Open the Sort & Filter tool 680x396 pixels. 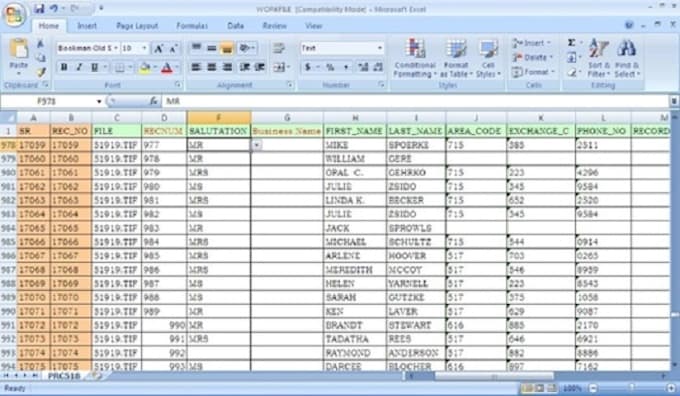coord(599,59)
